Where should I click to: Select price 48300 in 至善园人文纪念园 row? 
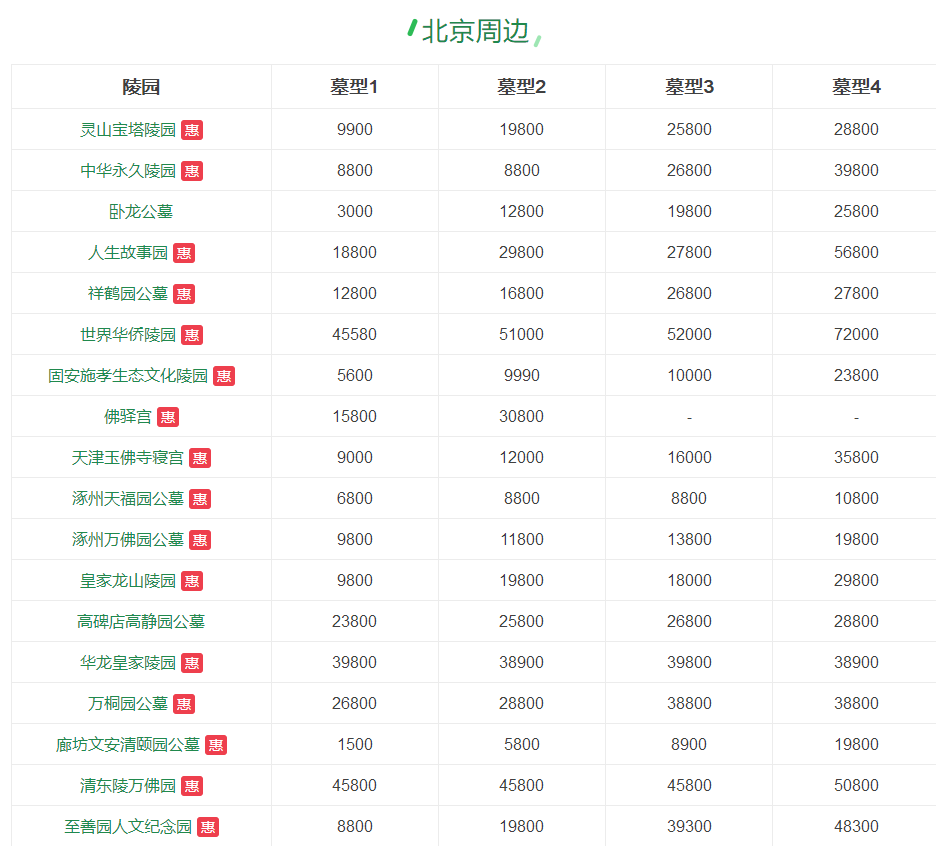856,826
